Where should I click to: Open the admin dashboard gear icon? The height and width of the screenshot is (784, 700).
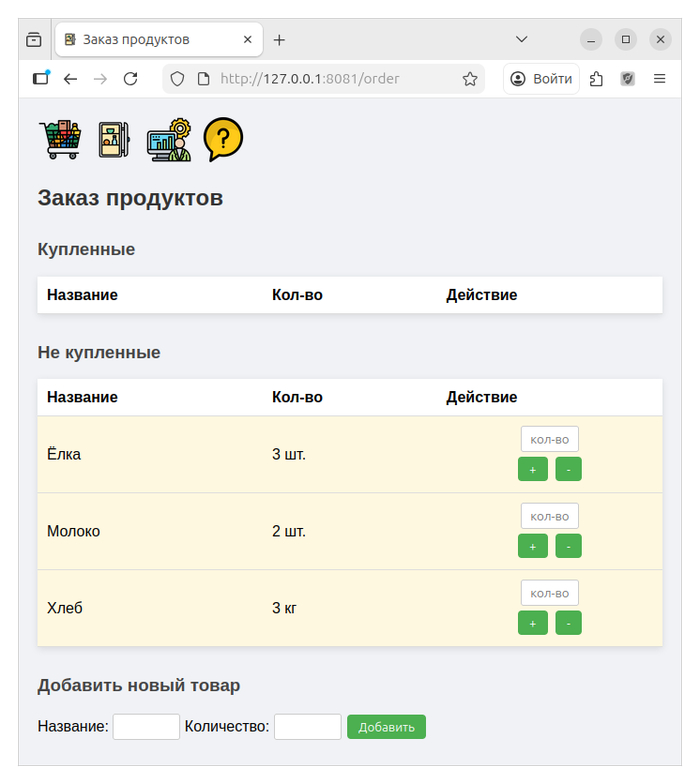(169, 140)
